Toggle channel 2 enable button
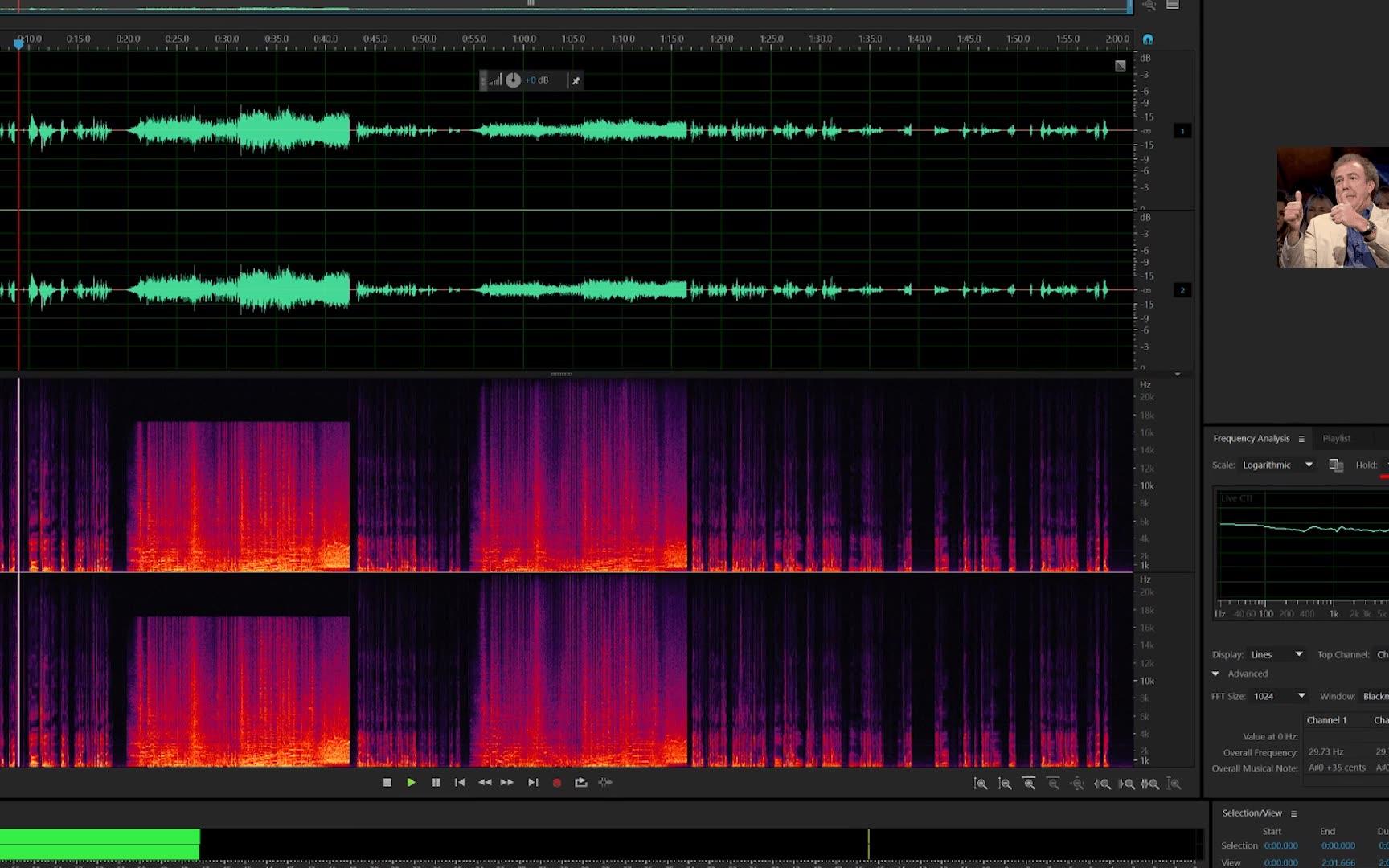1389x868 pixels. tap(1182, 290)
